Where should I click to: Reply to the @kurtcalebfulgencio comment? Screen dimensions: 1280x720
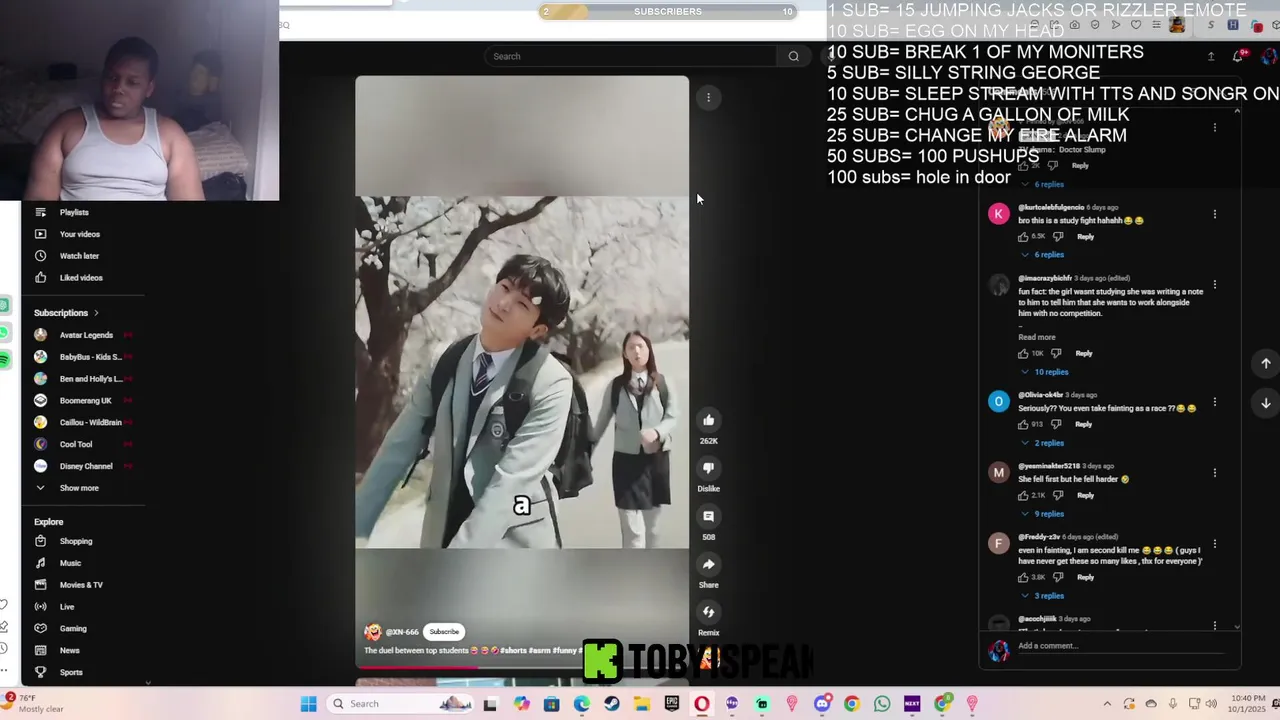tap(1085, 237)
